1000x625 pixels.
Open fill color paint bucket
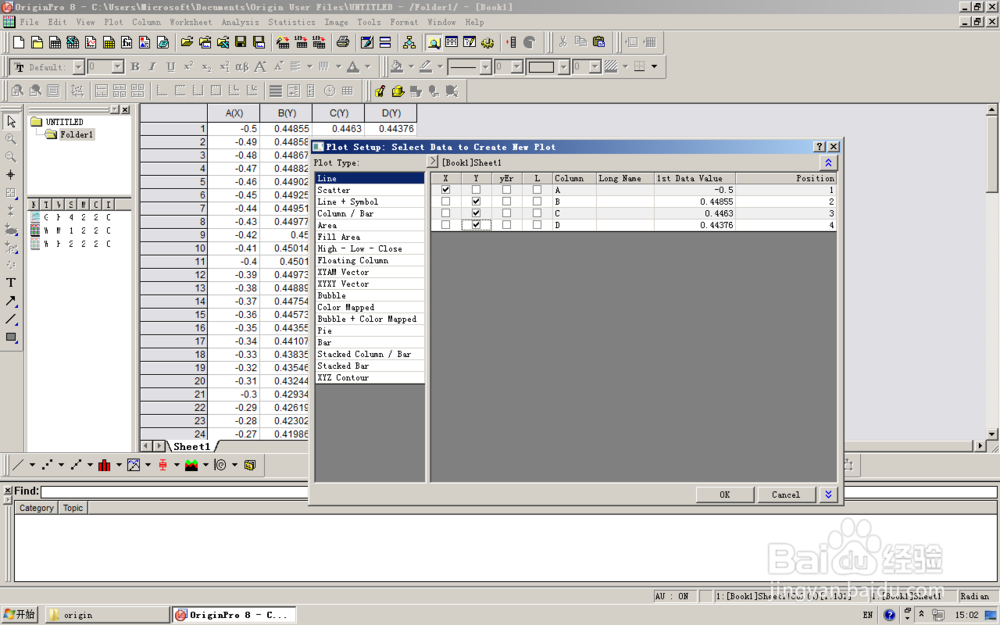(397, 66)
